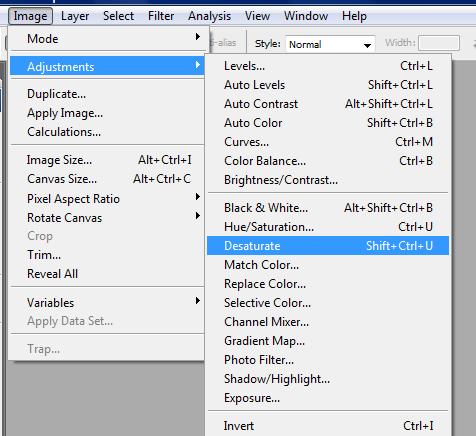Select Auto Color adjustment

coord(328,123)
